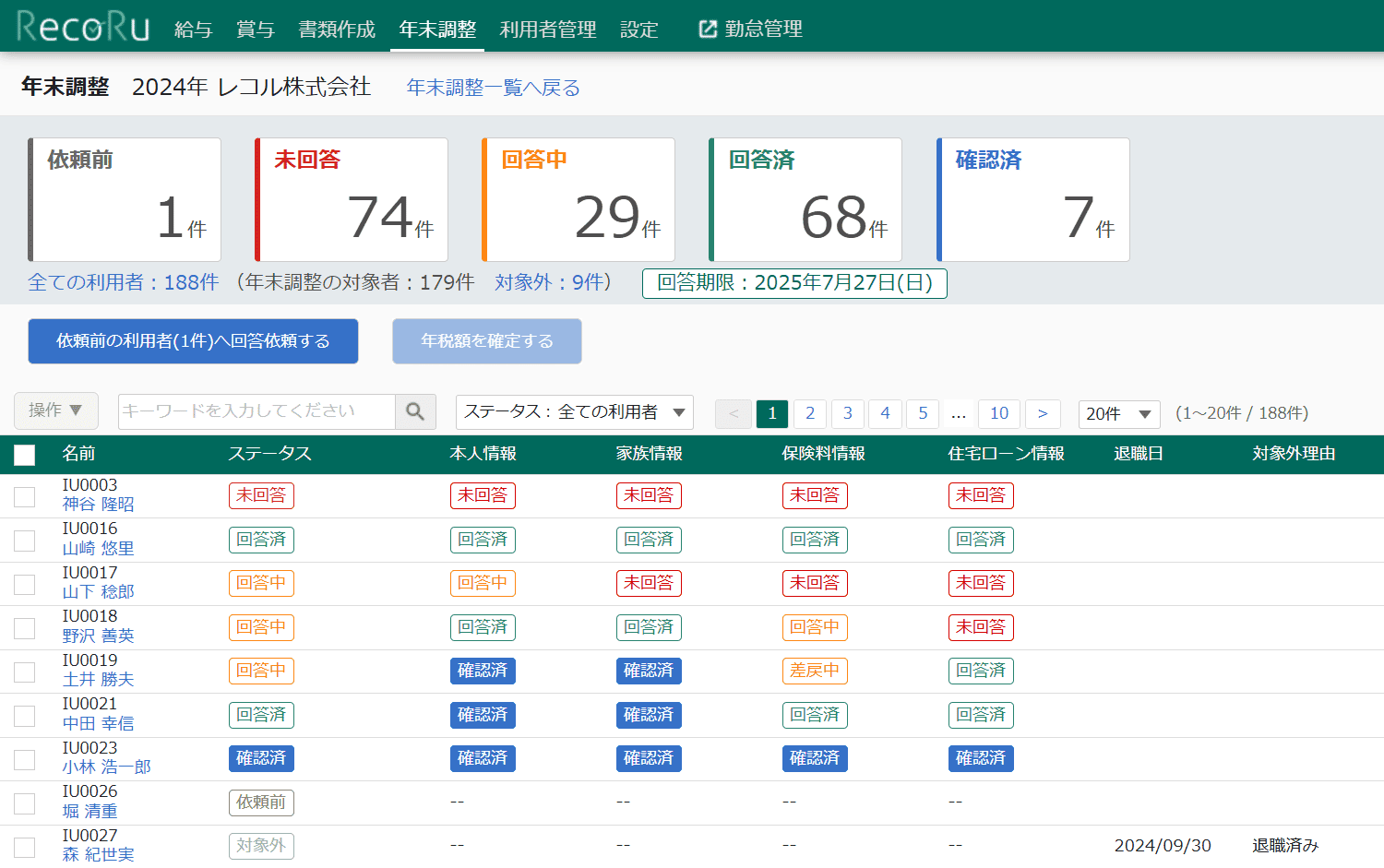1384x868 pixels.
Task: Click 回答期限 2025年7月27日 box
Action: (794, 283)
